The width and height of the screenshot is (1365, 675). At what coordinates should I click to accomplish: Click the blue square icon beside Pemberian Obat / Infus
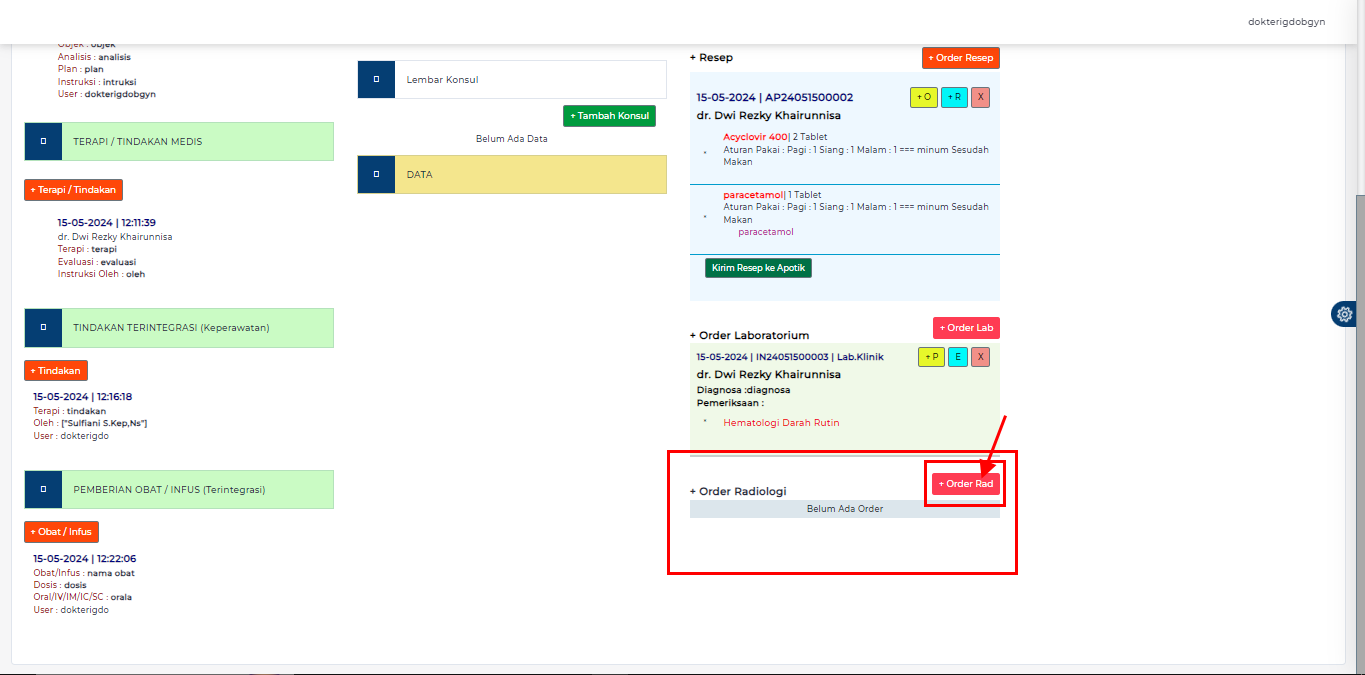coord(43,490)
